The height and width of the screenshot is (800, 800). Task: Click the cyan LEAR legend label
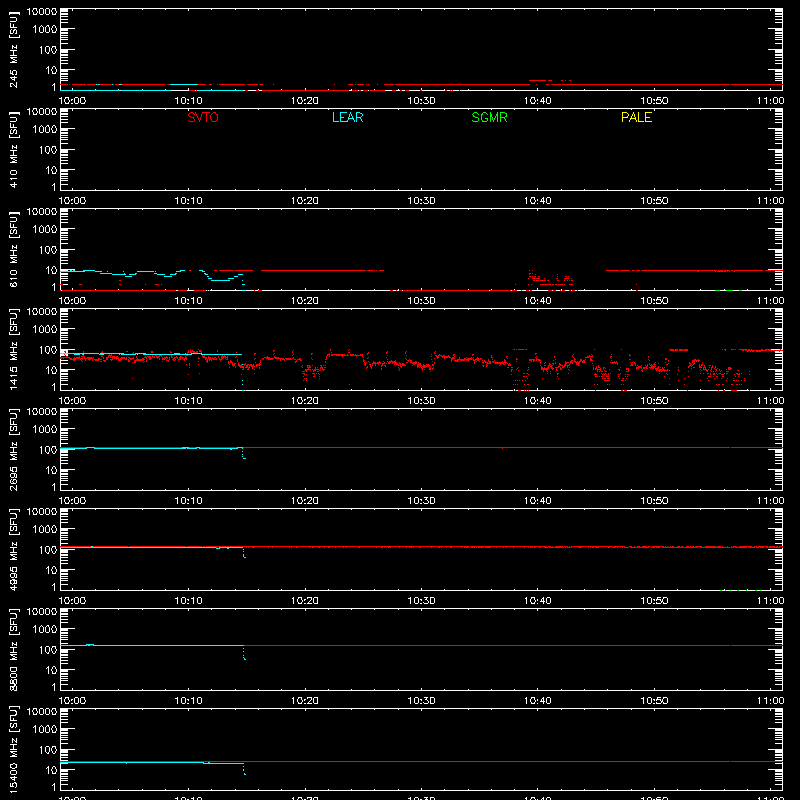point(347,117)
